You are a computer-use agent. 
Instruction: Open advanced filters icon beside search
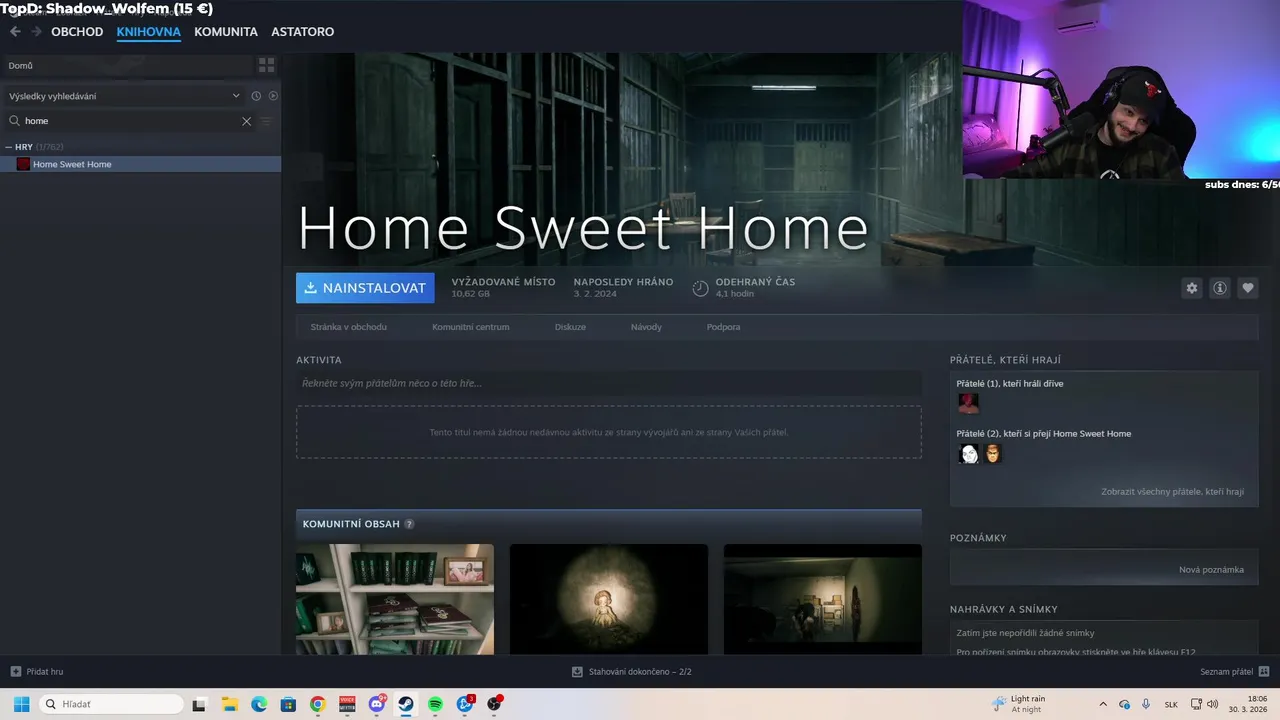coord(266,121)
